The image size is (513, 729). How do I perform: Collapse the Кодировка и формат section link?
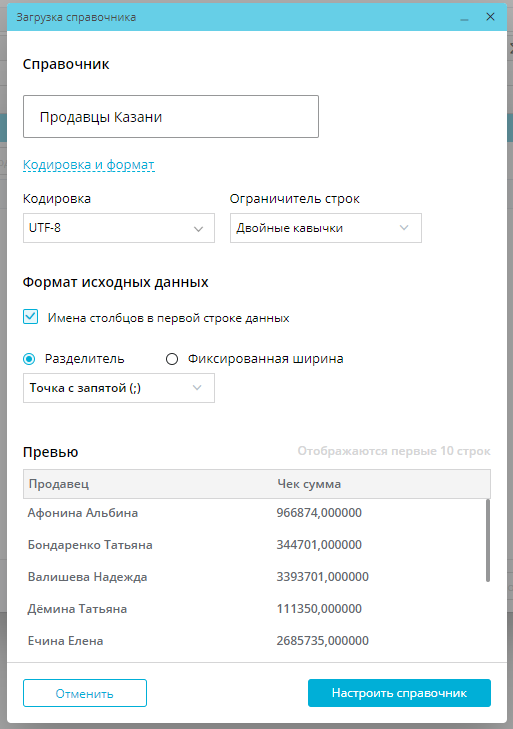pyautogui.click(x=88, y=165)
